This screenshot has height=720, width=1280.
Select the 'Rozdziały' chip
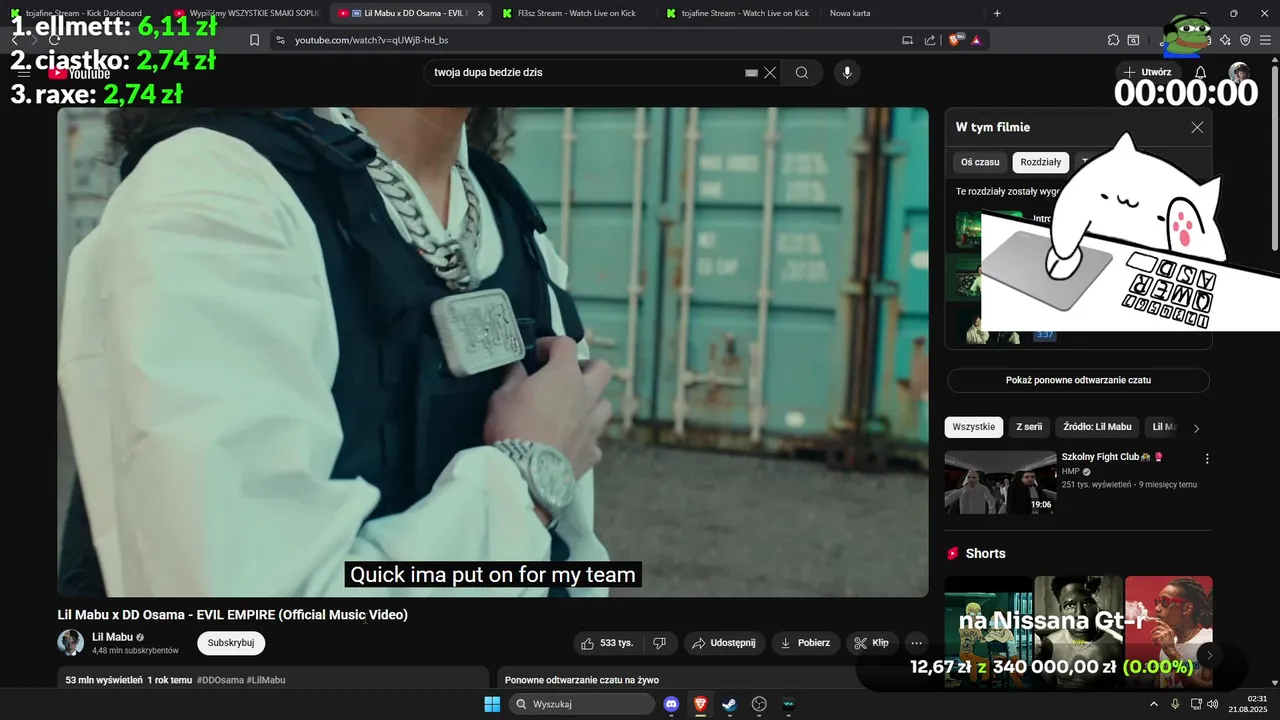point(1041,162)
